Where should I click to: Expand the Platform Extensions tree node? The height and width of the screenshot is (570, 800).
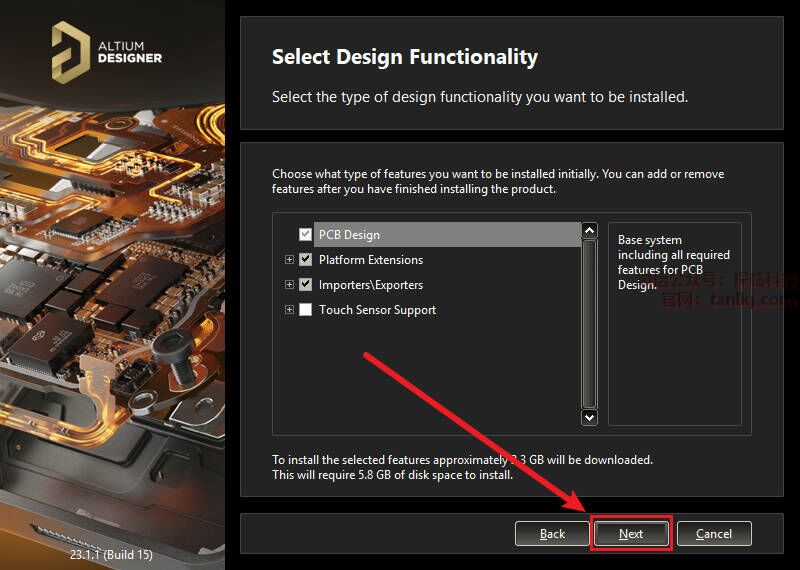[289, 260]
